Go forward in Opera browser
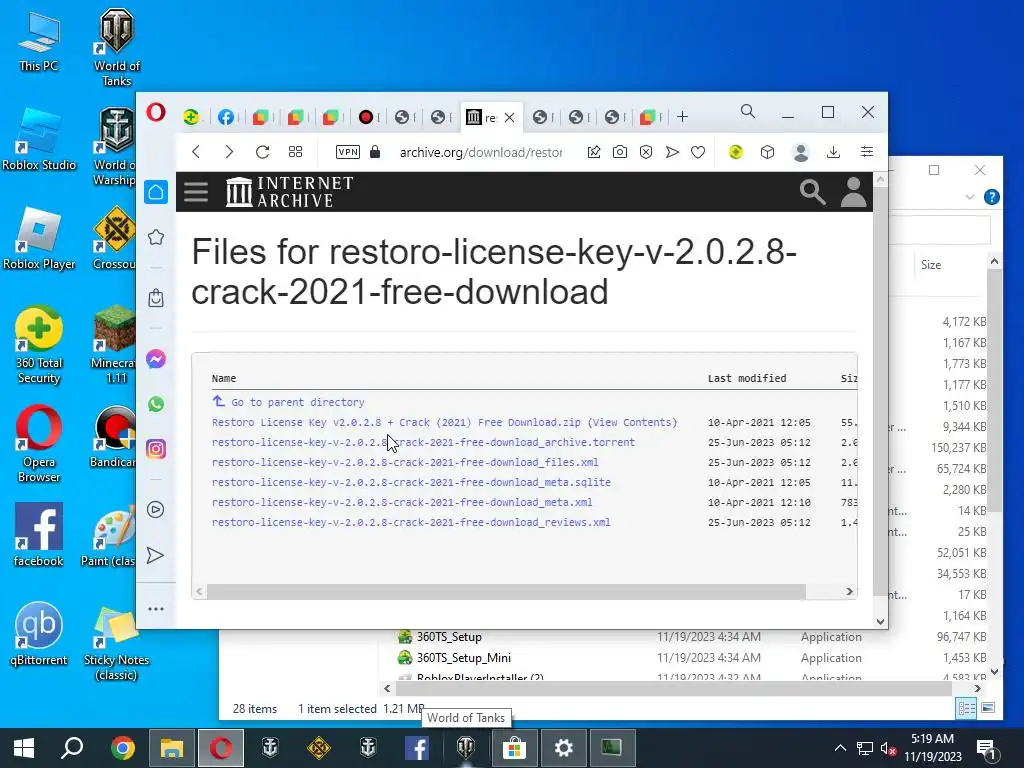Image resolution: width=1024 pixels, height=768 pixels. click(x=229, y=152)
